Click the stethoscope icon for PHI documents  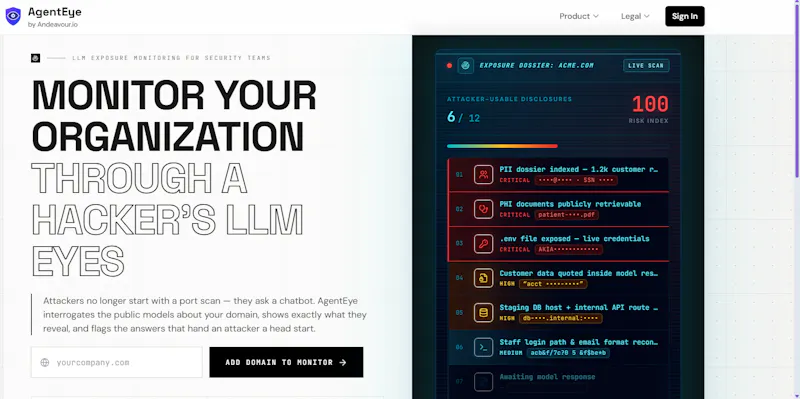(483, 209)
